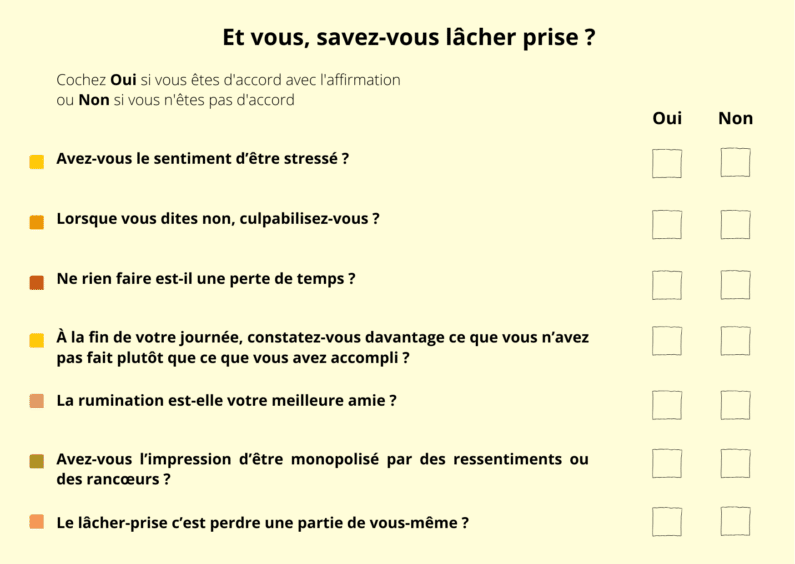The image size is (795, 564).
Task: Check Oui for the rumination question
Action: pyautogui.click(x=667, y=405)
